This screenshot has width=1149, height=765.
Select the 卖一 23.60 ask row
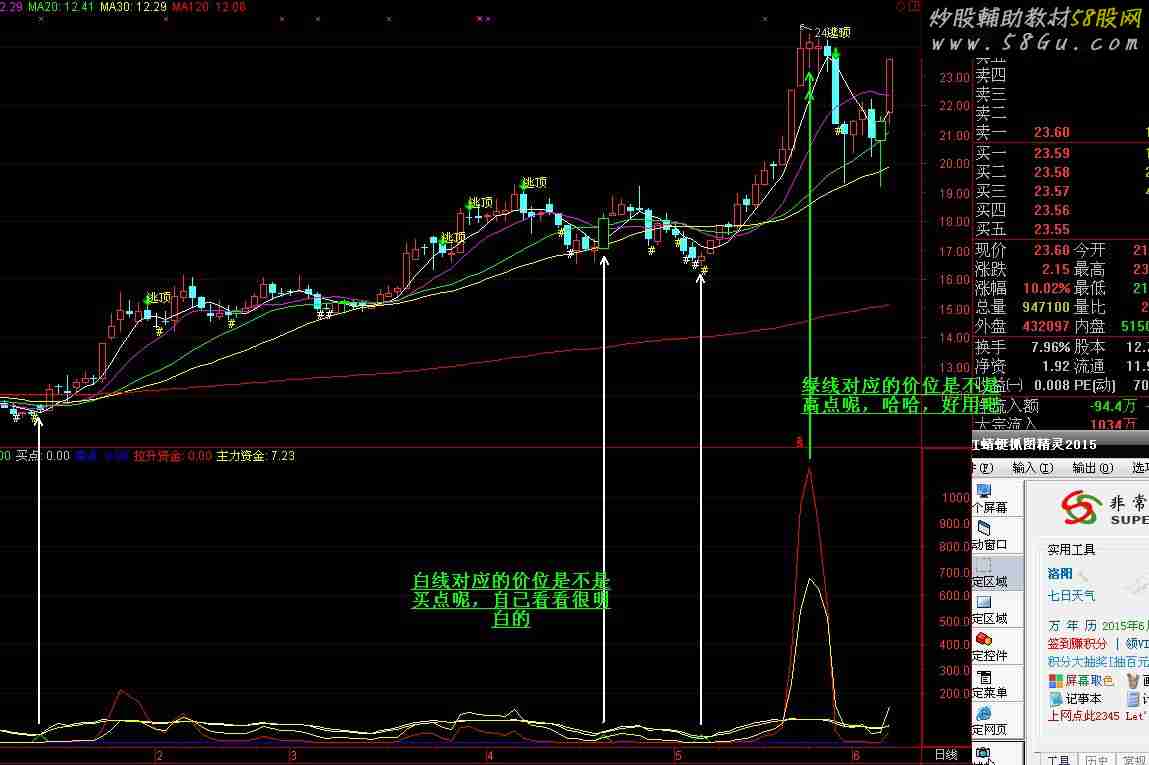click(1061, 133)
